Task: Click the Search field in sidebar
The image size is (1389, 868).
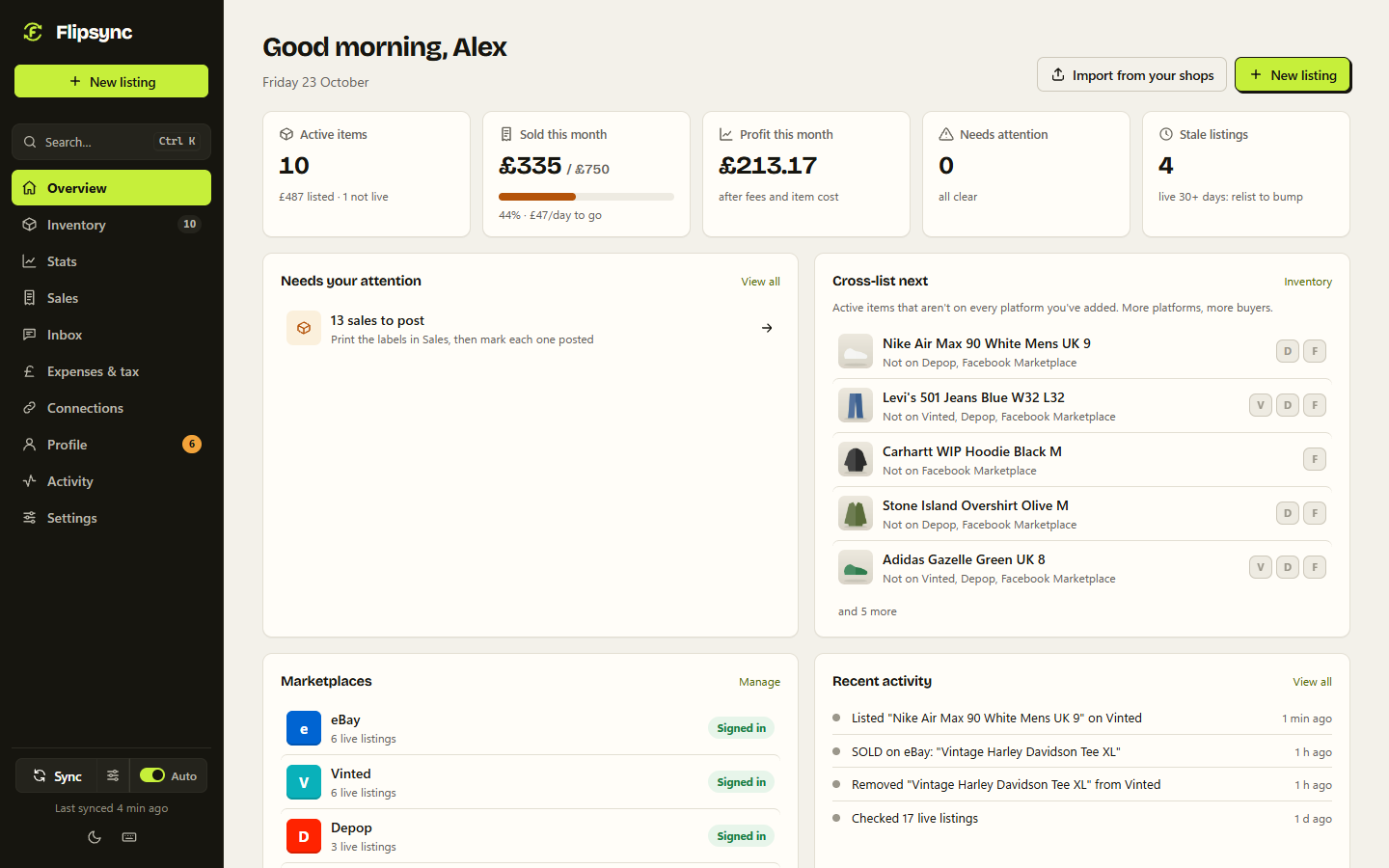Action: 111,142
